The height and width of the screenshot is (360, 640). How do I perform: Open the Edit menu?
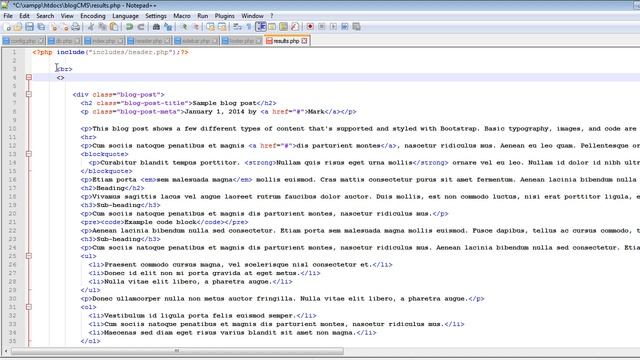coord(24,16)
